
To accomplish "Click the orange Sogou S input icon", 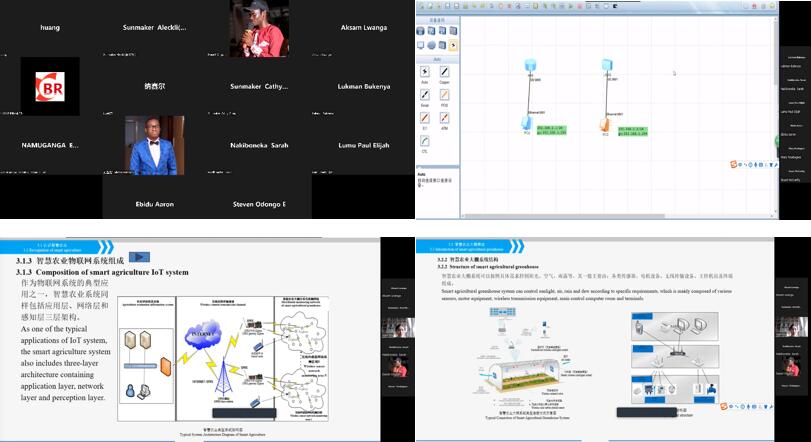I will click(x=733, y=164).
